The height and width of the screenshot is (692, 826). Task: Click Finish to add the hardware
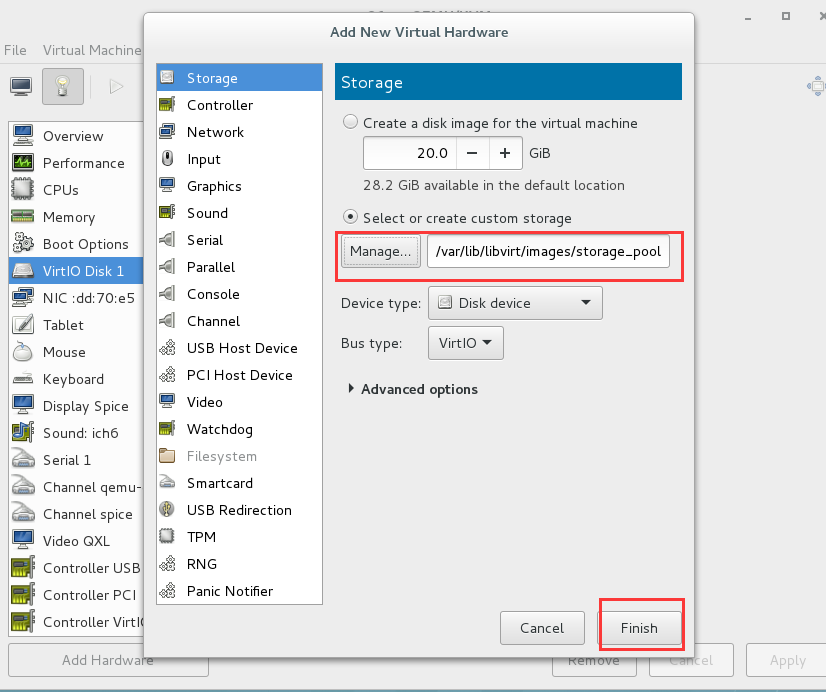tap(639, 628)
